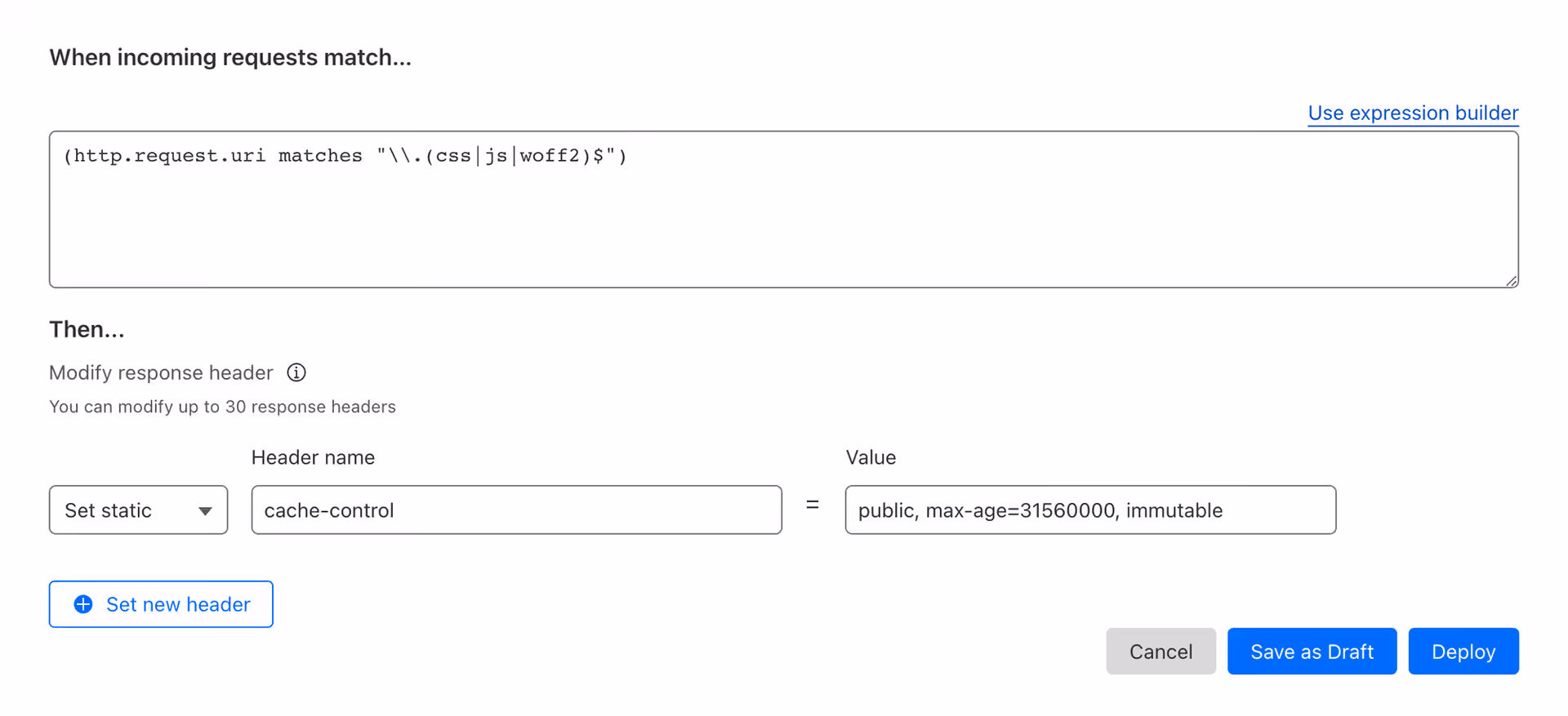Viewport: 1568px width, 716px height.
Task: Click the Set static dropdown arrow
Action: coord(205,511)
